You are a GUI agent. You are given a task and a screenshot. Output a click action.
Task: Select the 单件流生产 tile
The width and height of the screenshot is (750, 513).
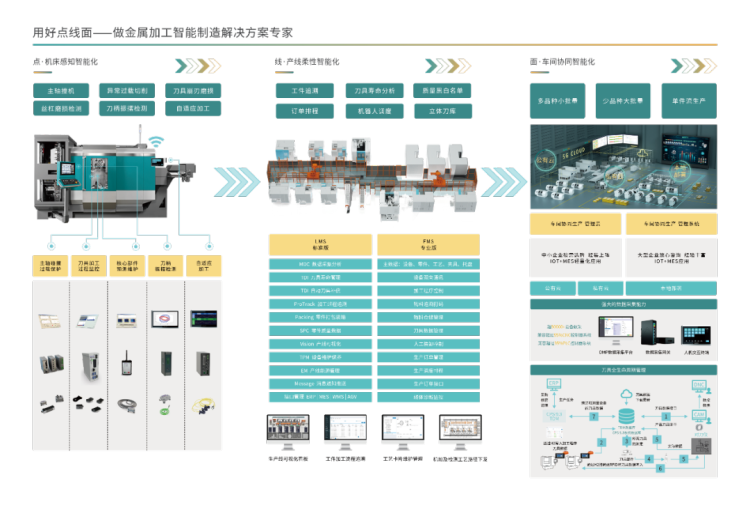pyautogui.click(x=686, y=102)
